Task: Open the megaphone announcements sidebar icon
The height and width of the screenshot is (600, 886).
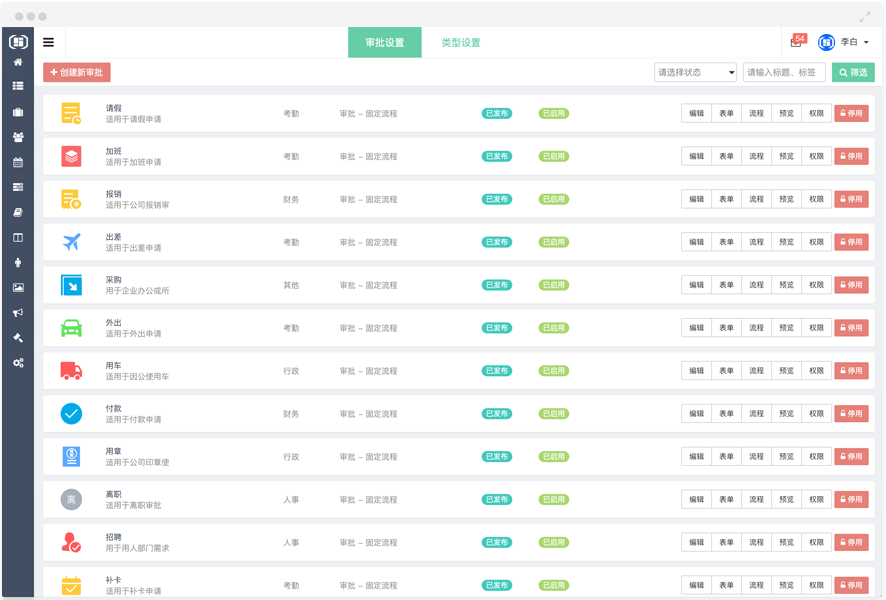Action: pos(17,312)
